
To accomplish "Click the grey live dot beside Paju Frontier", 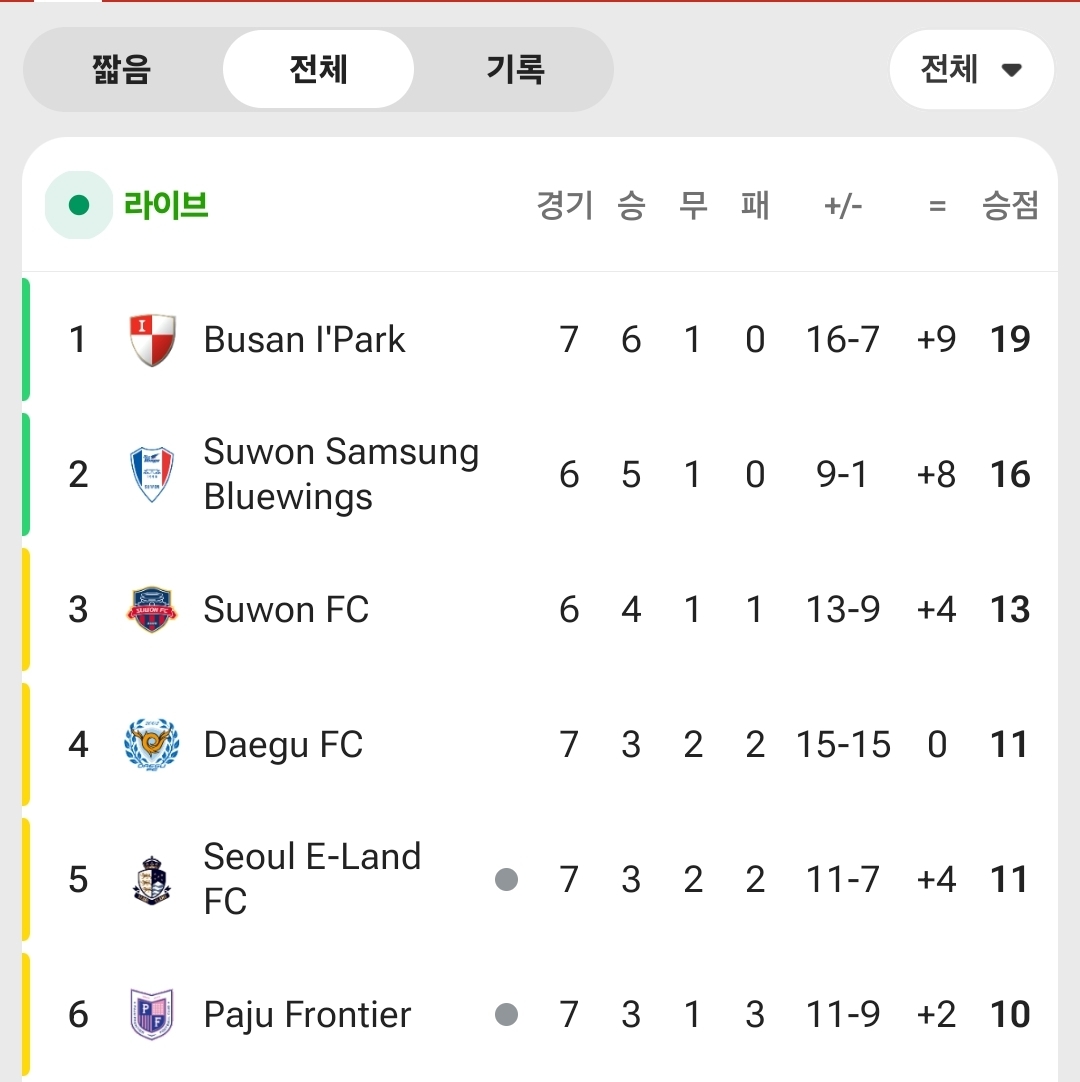I will pos(507,1015).
